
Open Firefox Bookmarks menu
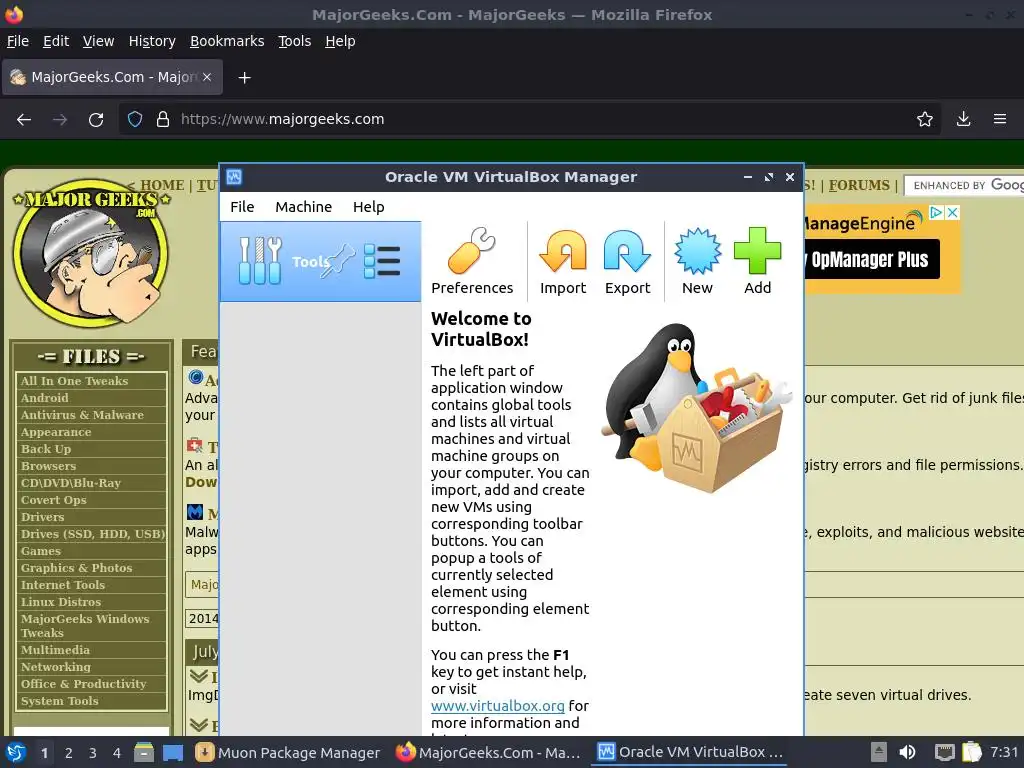(227, 41)
